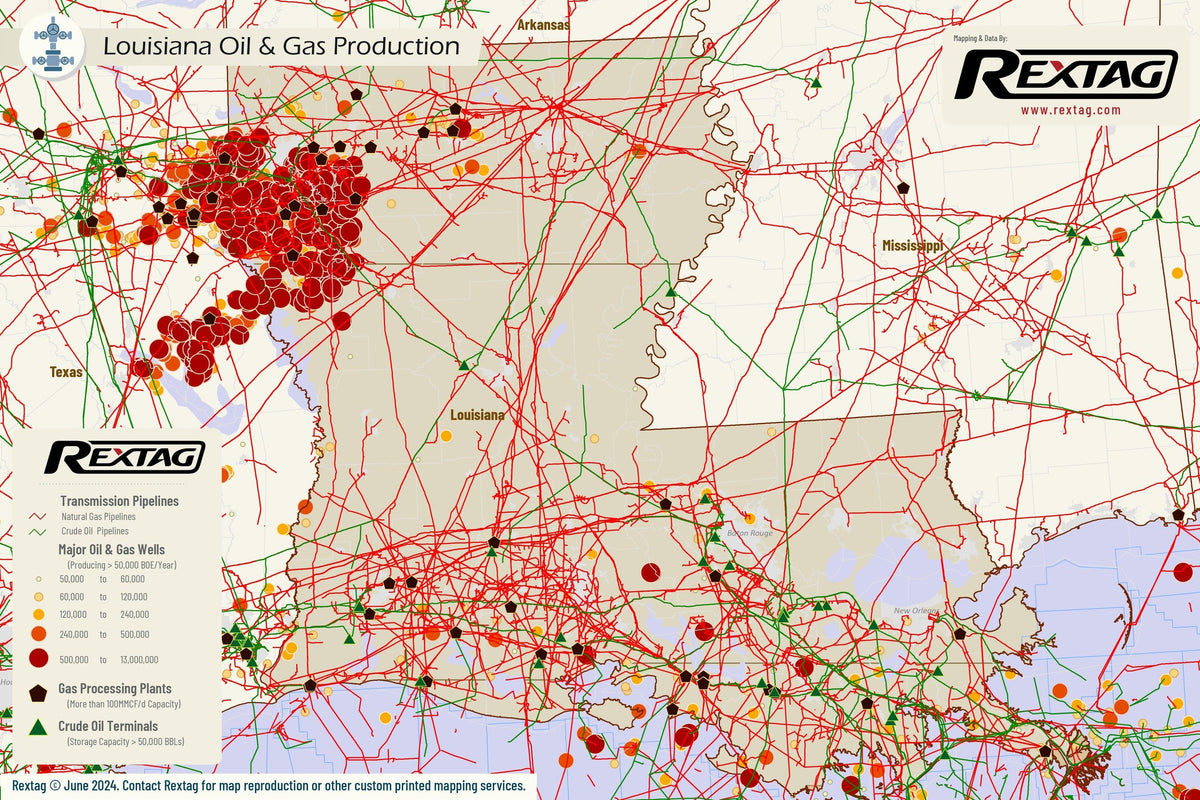This screenshot has height=800, width=1200.
Task: Click the 'Transmission Pipelines' legend heading
Action: pos(119,501)
